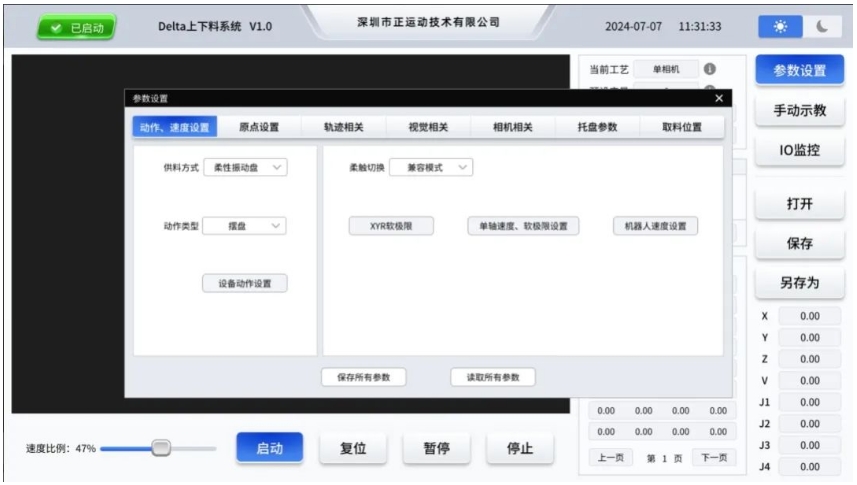The height and width of the screenshot is (485, 857).
Task: Click the time 11:31:33
Action: 700,26
